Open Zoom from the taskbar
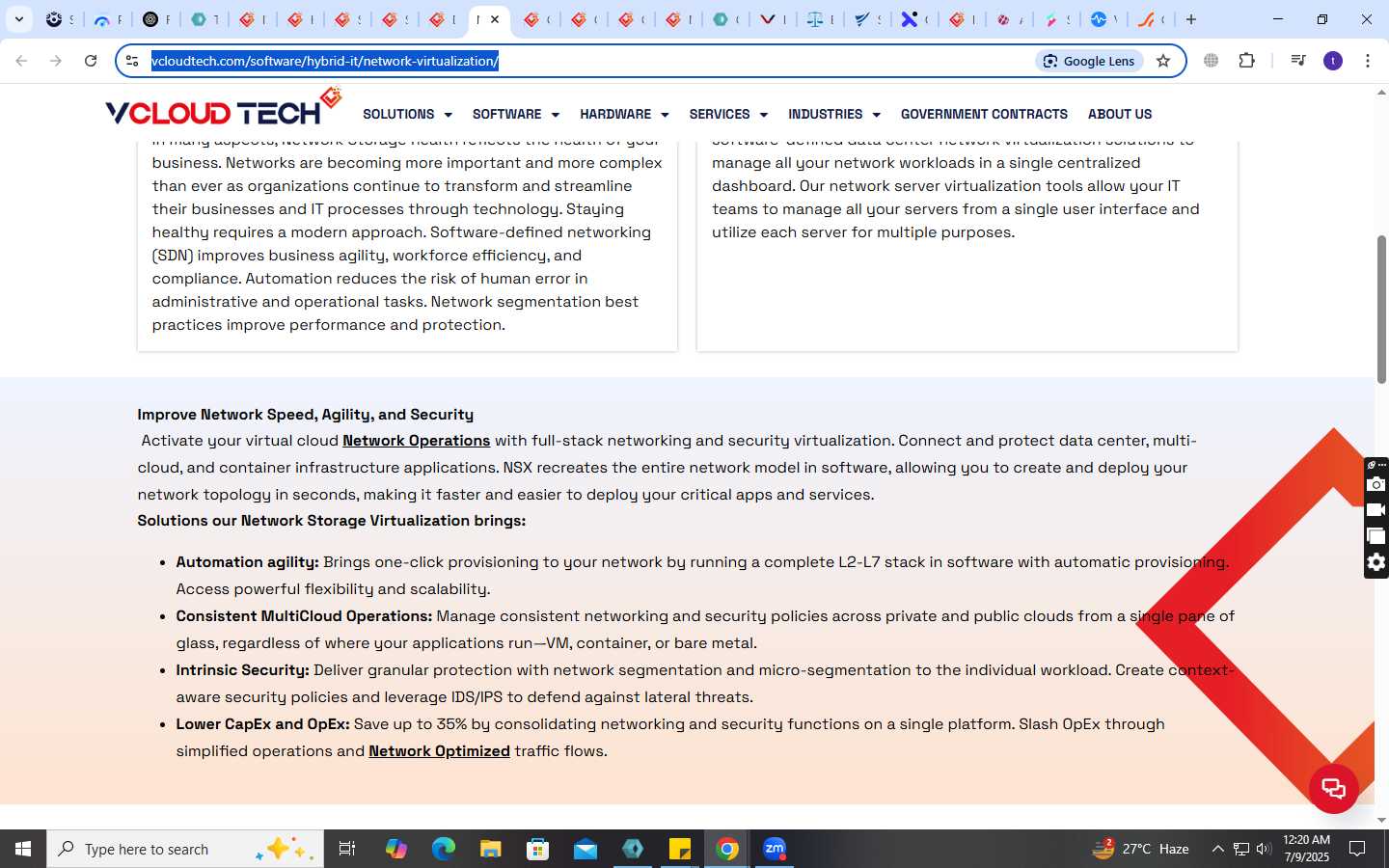Screen dimensions: 1389x868 pos(775,849)
